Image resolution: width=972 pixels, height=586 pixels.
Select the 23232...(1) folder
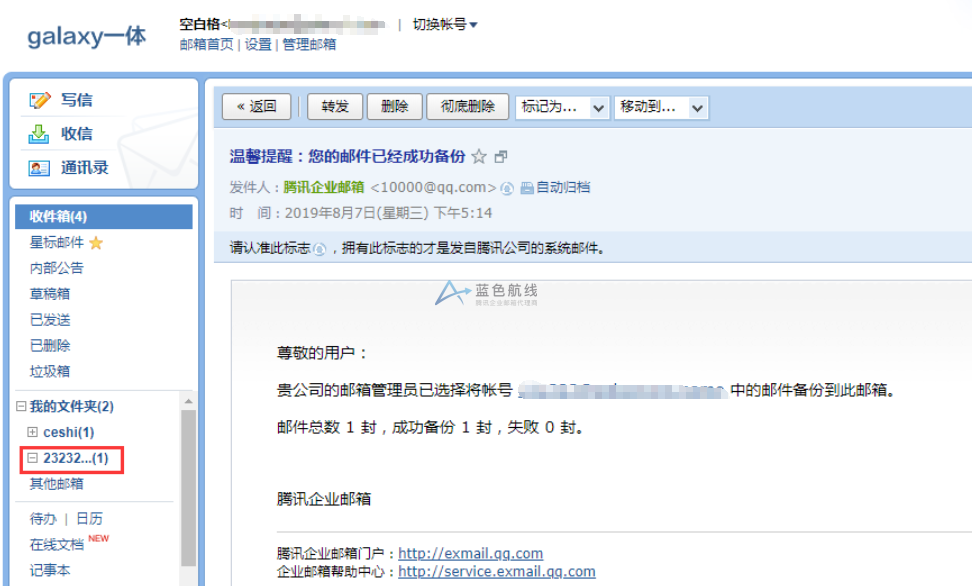pyautogui.click(x=76, y=458)
